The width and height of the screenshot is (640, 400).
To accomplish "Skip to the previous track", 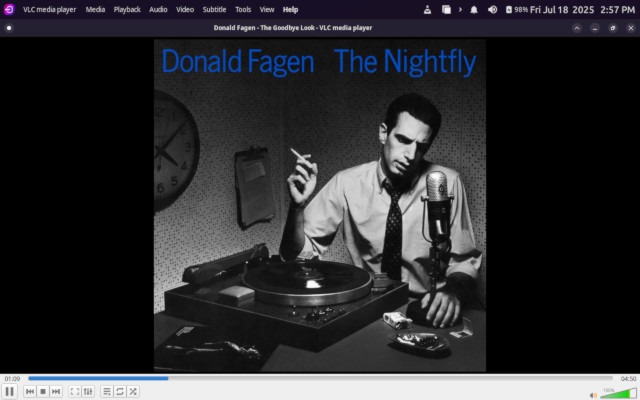I will [30, 391].
